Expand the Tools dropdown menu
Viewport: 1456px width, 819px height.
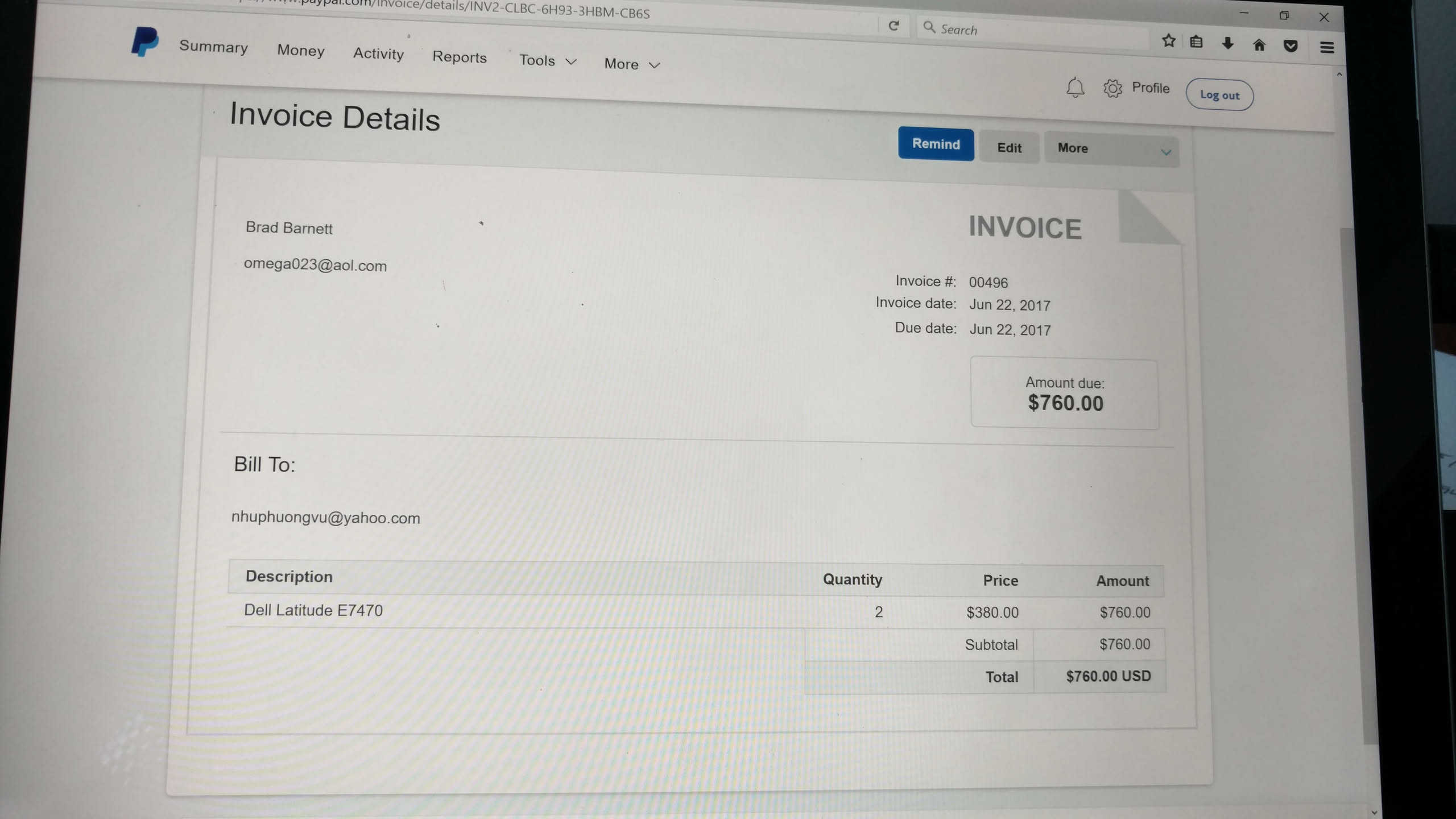[547, 60]
